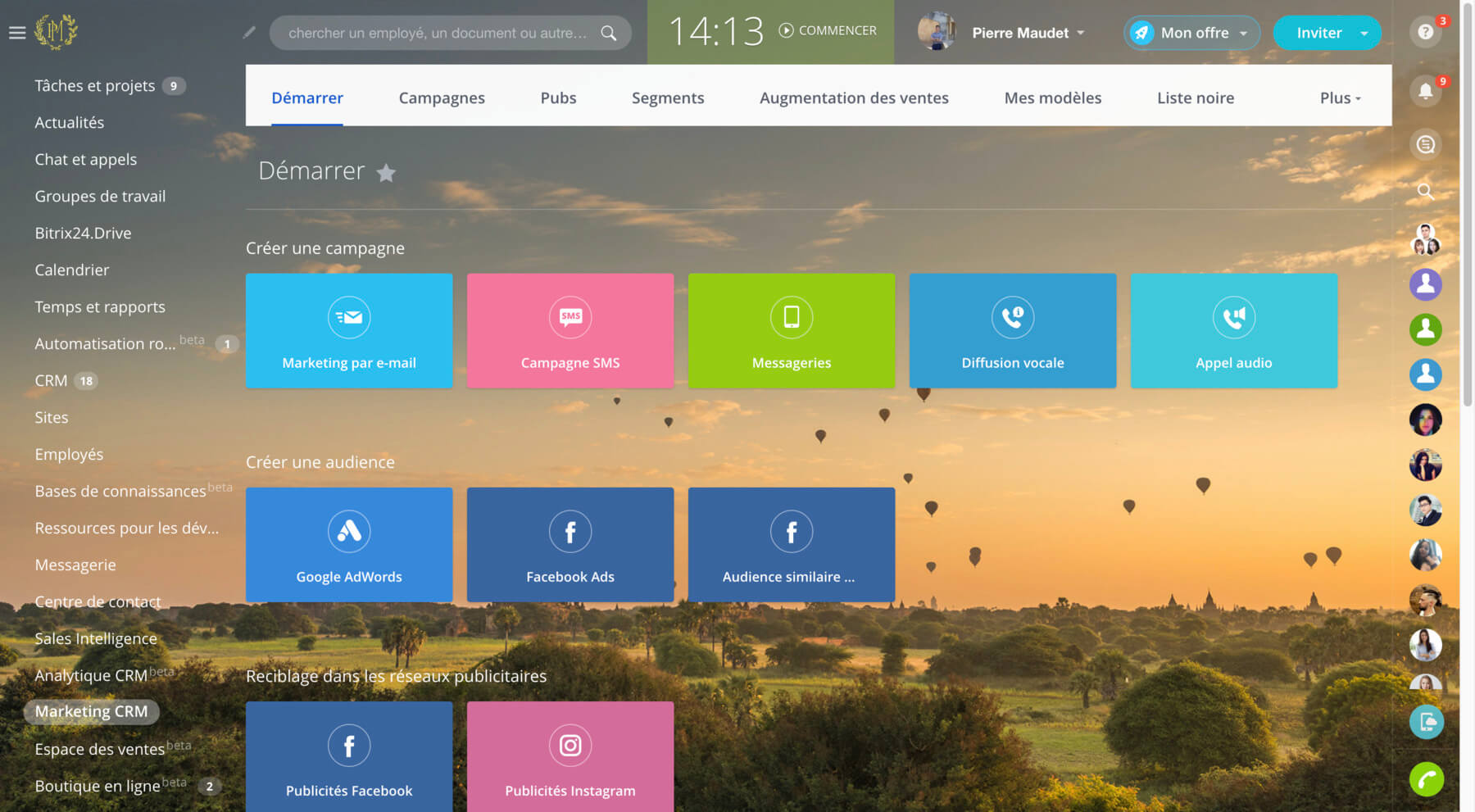Expand the Mon offre dropdown
1475x812 pixels.
click(1243, 34)
